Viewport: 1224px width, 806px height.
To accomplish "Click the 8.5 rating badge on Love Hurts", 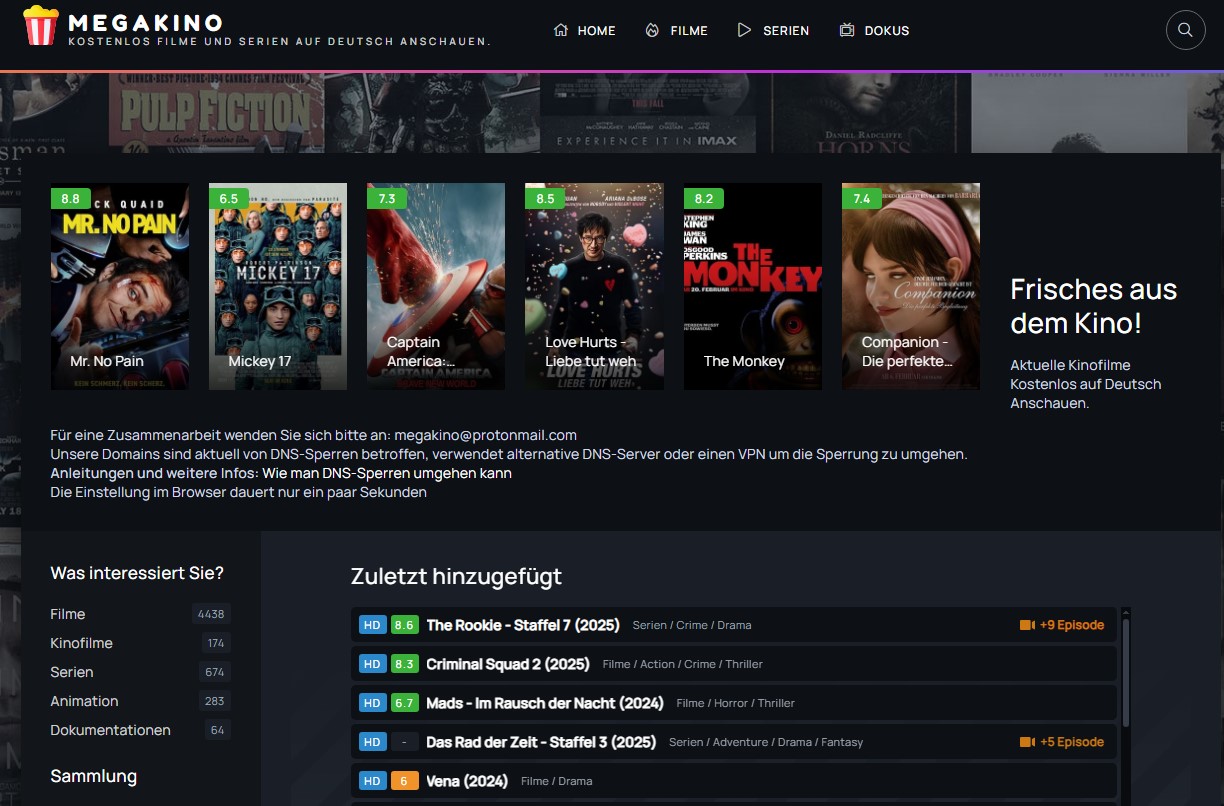I will pos(545,198).
